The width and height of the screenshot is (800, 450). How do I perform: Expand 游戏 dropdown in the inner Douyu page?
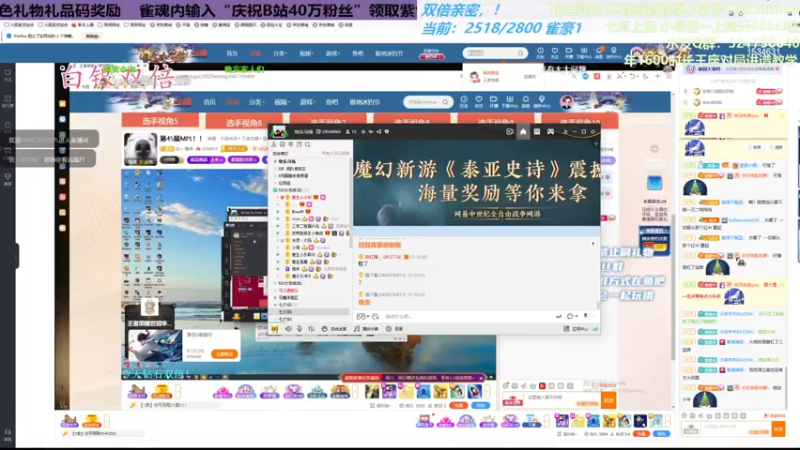tap(307, 102)
